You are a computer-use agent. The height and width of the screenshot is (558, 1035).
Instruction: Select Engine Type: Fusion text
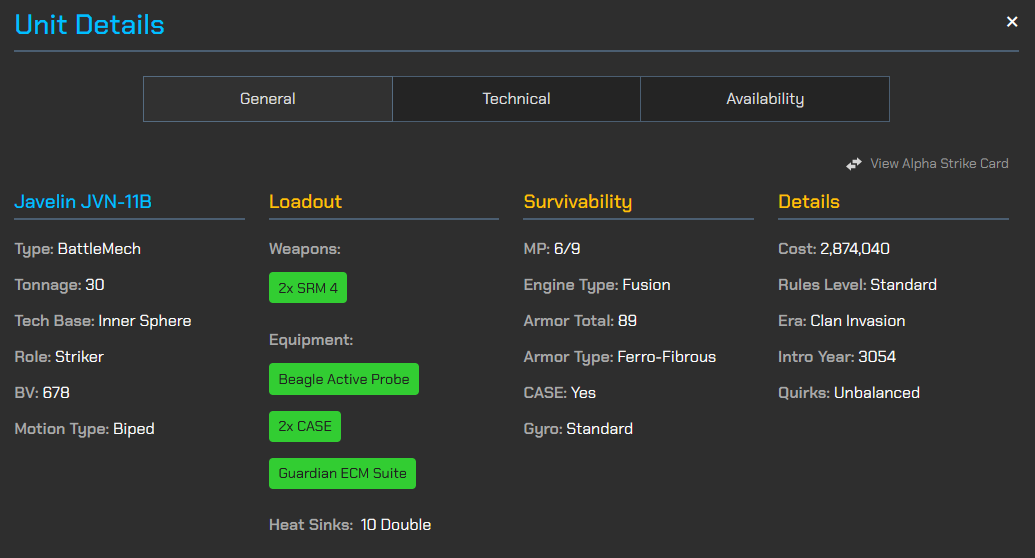(x=597, y=285)
